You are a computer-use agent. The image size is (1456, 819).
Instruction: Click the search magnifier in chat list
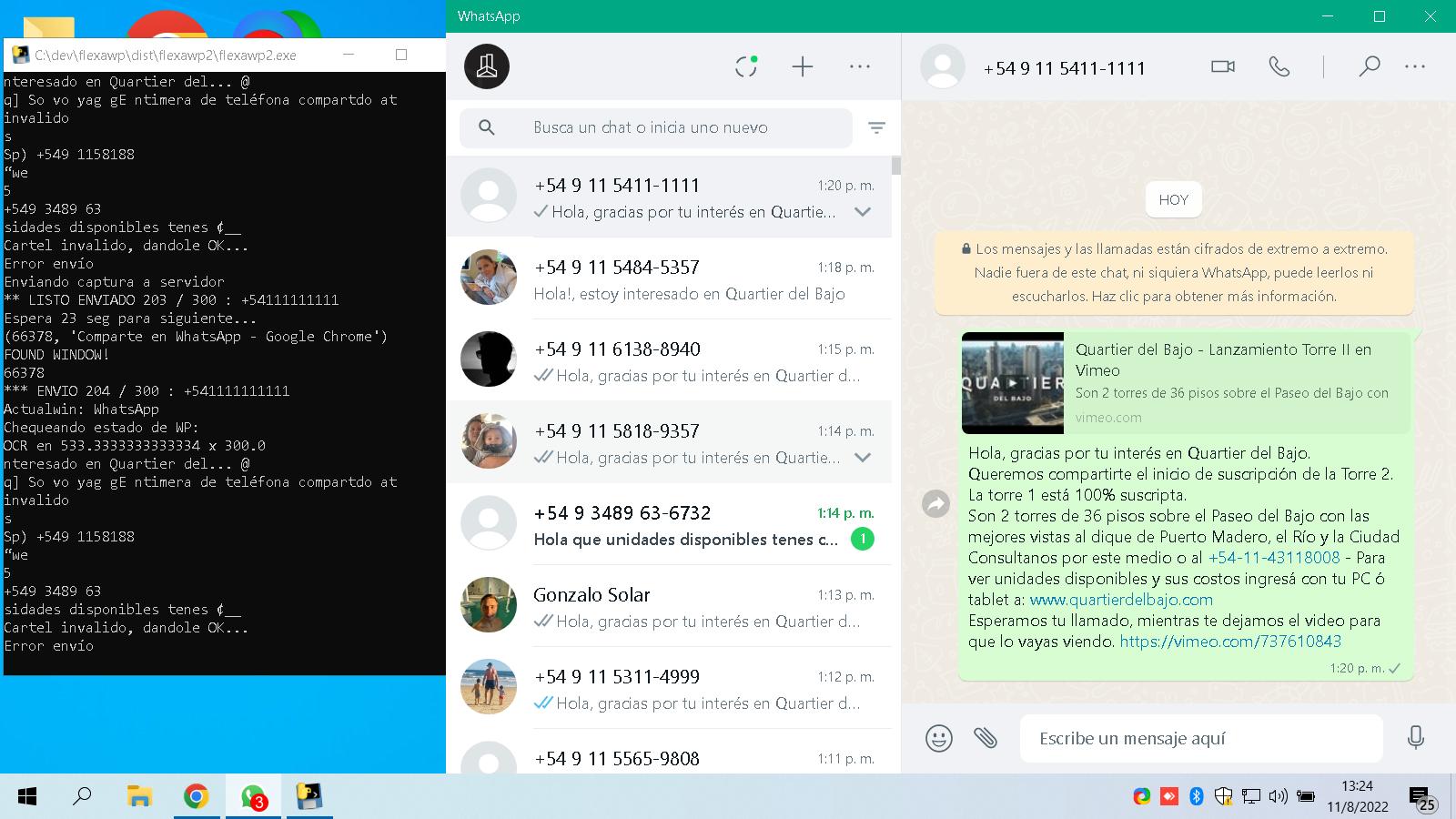487,127
